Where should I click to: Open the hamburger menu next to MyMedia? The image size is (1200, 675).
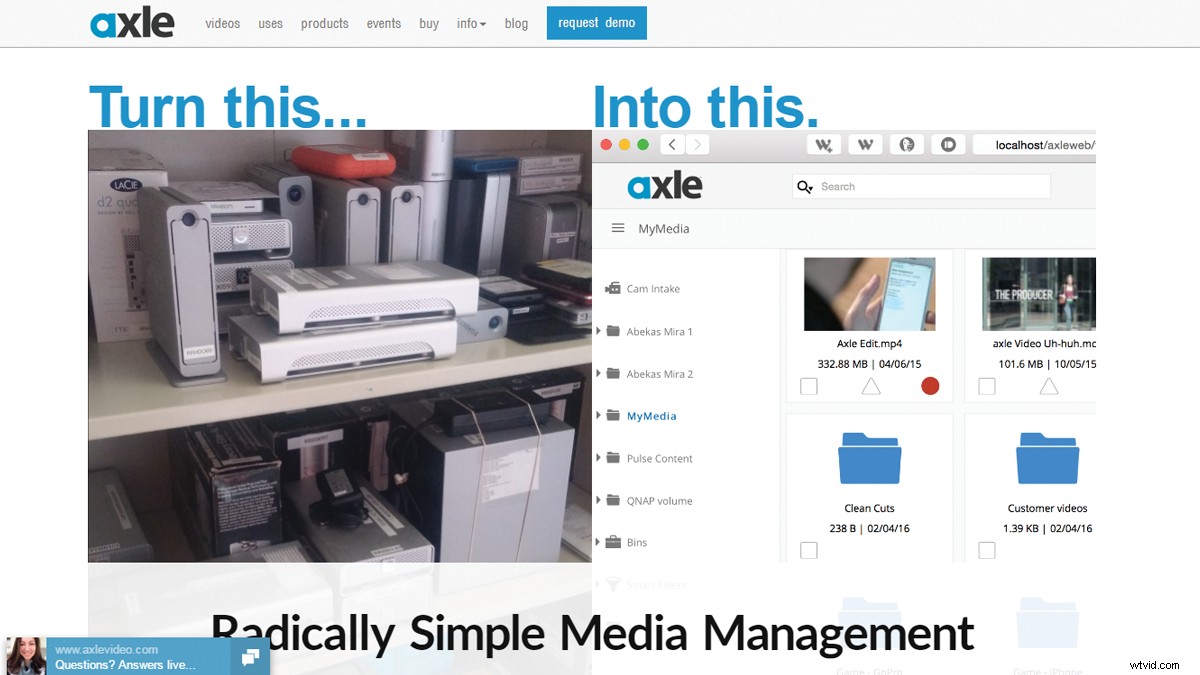(x=618, y=227)
